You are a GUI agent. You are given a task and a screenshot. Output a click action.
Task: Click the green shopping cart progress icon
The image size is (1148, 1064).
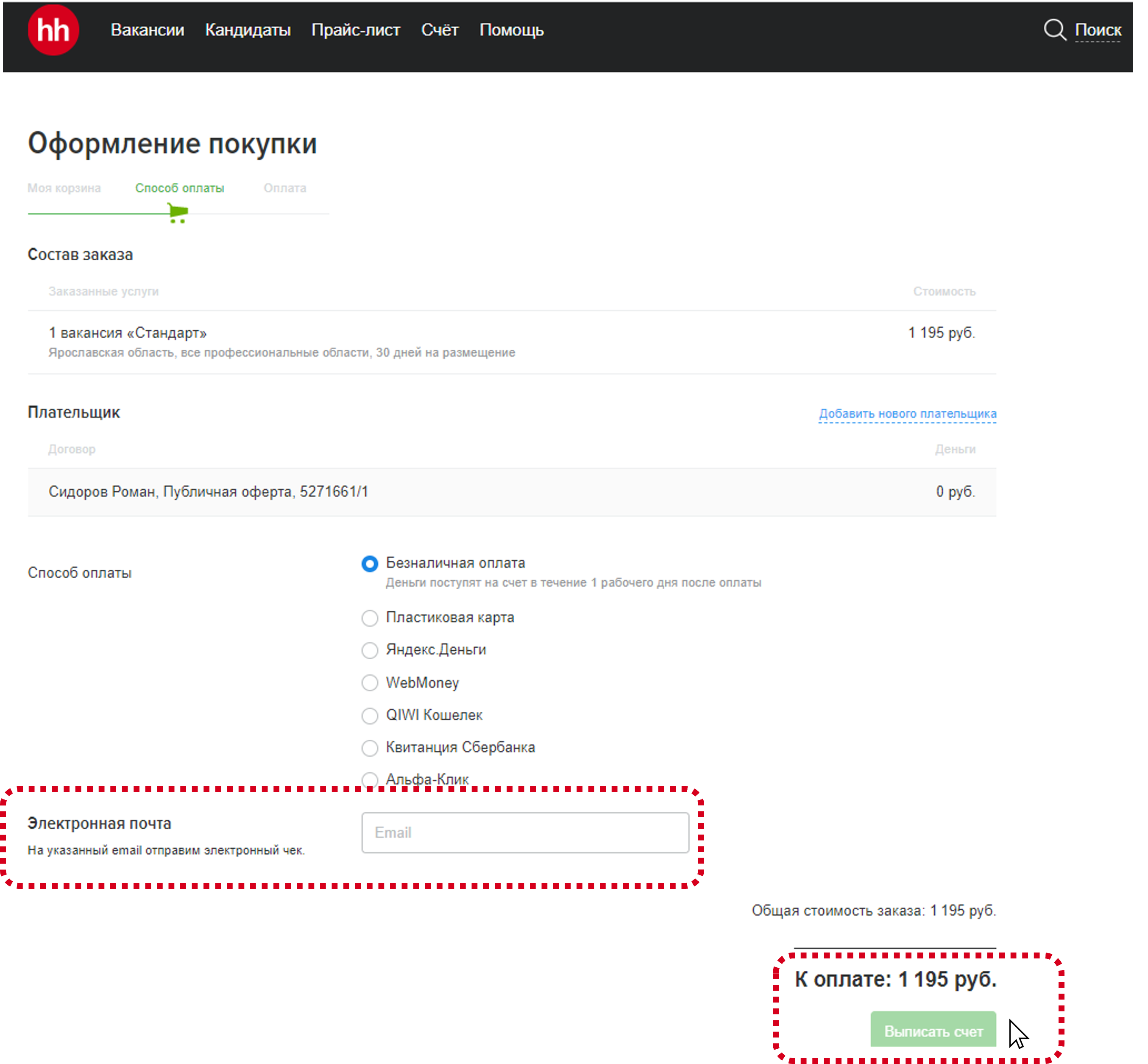178,213
